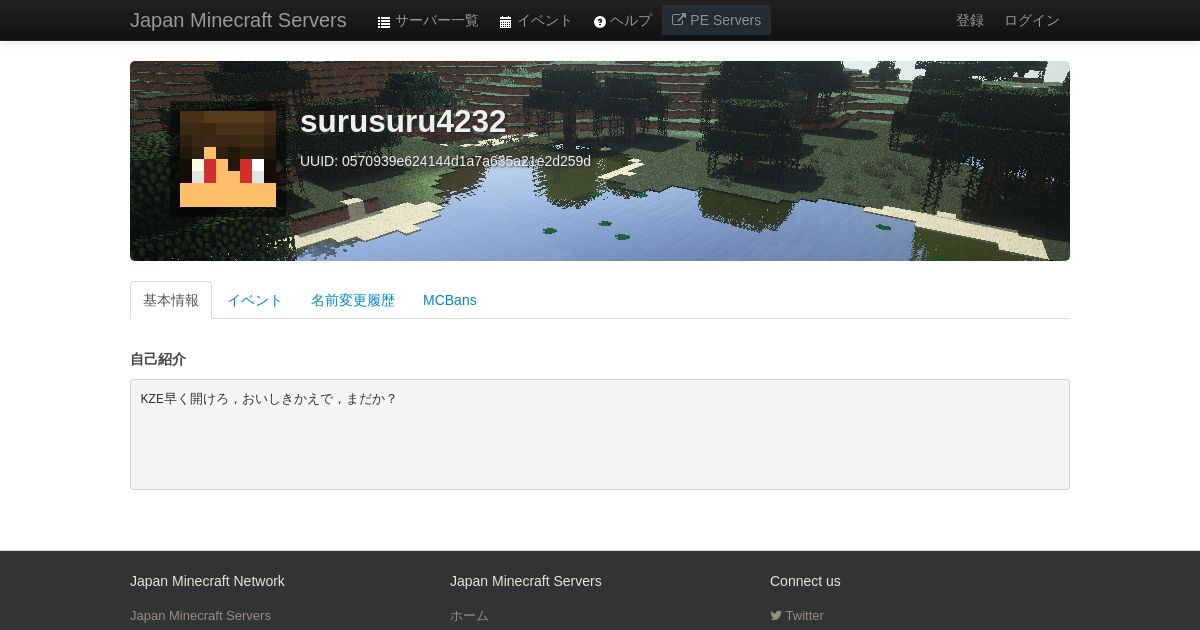Open ヘルプ in the navigation bar
Image resolution: width=1200 pixels, height=630 pixels.
coord(622,20)
